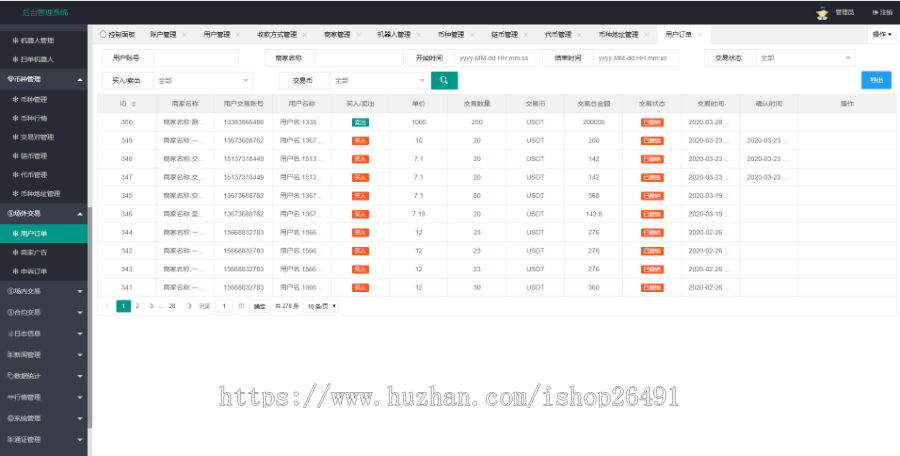
Task: Run the search with the magnifier button
Action: click(444, 80)
